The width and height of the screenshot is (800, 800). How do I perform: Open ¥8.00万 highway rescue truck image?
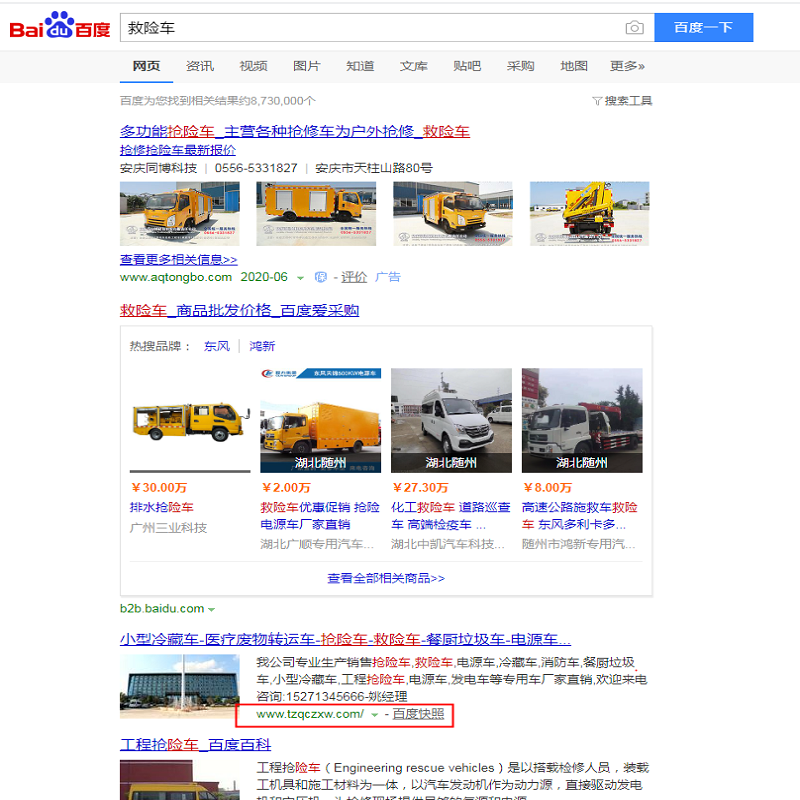pos(582,421)
